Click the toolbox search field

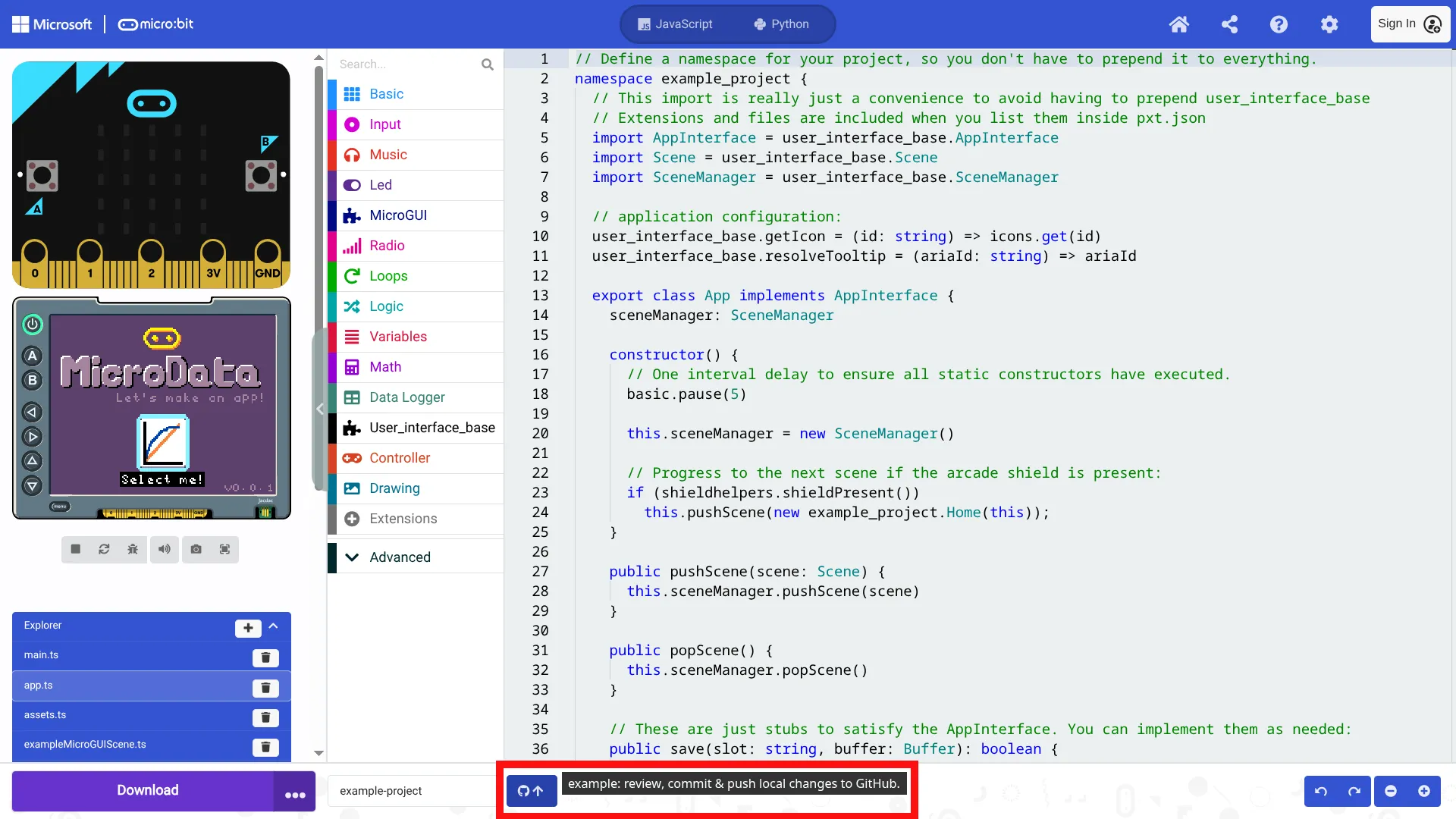[x=406, y=64]
